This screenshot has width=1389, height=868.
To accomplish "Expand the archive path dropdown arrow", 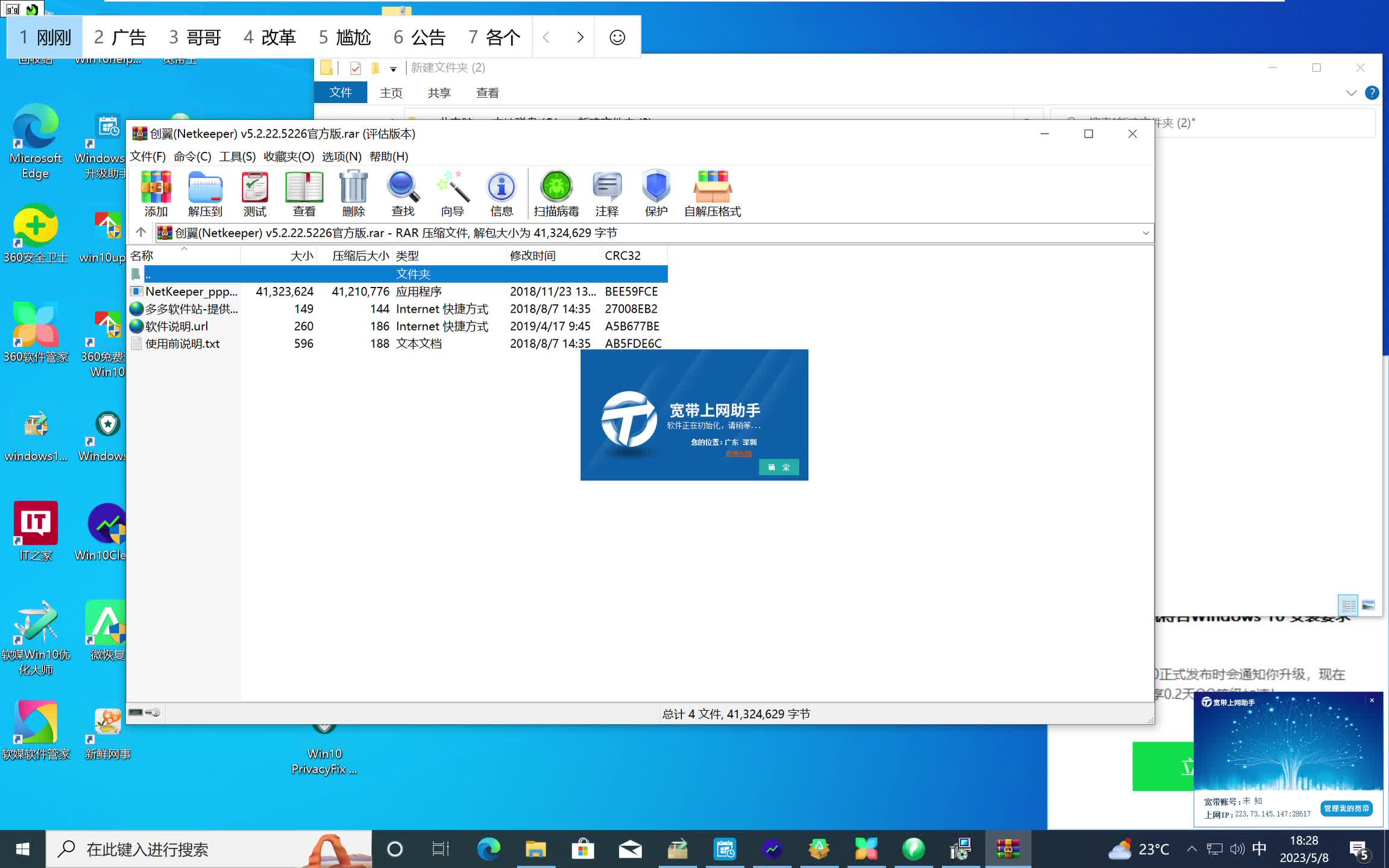I will click(1145, 233).
